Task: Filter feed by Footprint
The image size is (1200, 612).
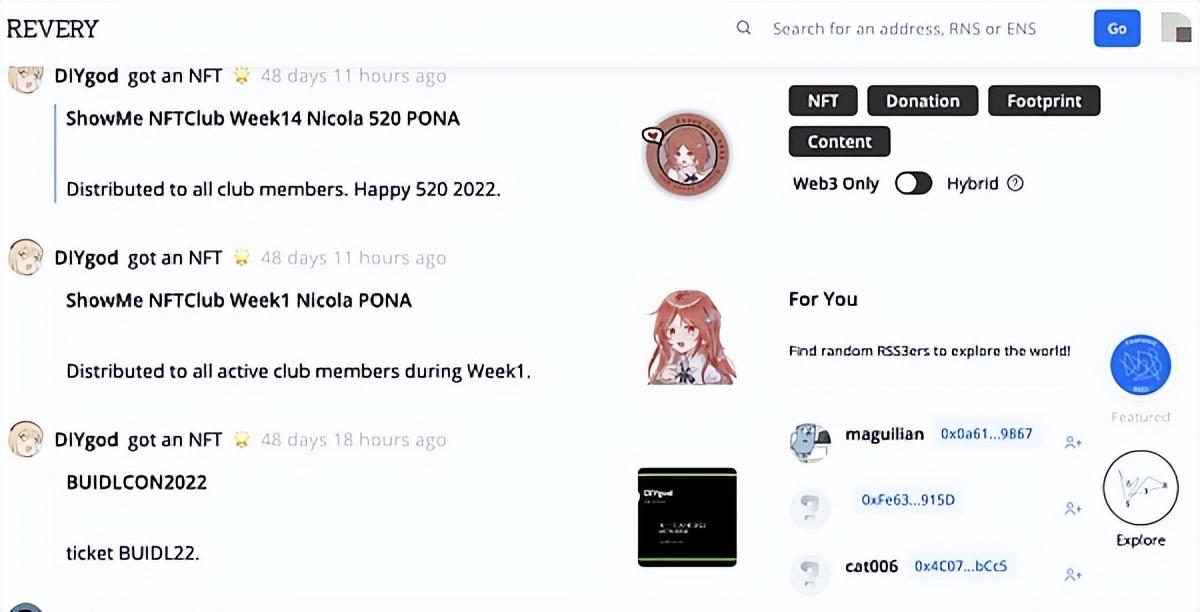Action: point(1043,101)
